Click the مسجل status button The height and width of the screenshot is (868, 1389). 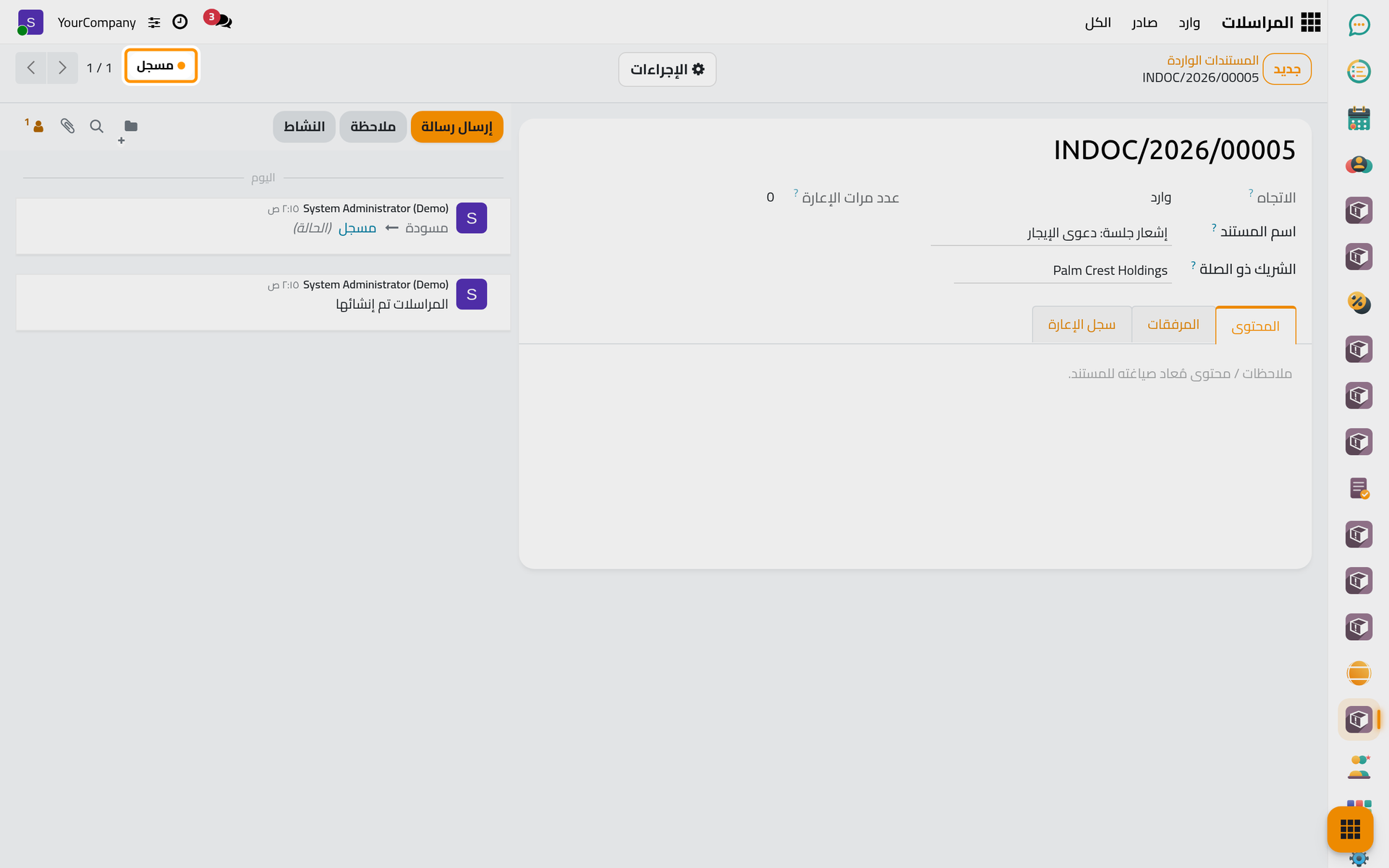coord(161,66)
